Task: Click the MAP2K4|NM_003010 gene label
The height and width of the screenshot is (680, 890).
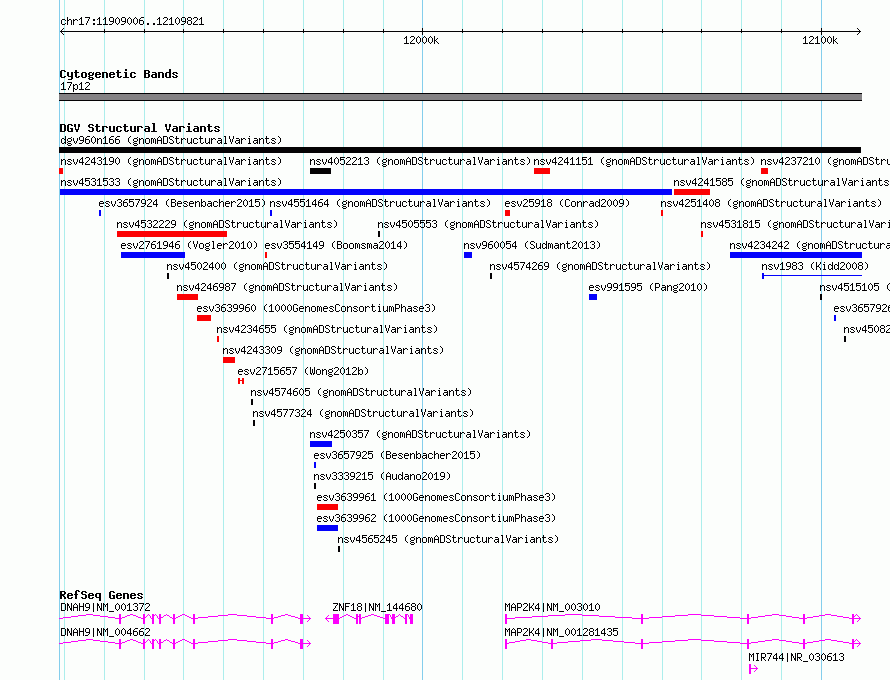Action: point(552,607)
